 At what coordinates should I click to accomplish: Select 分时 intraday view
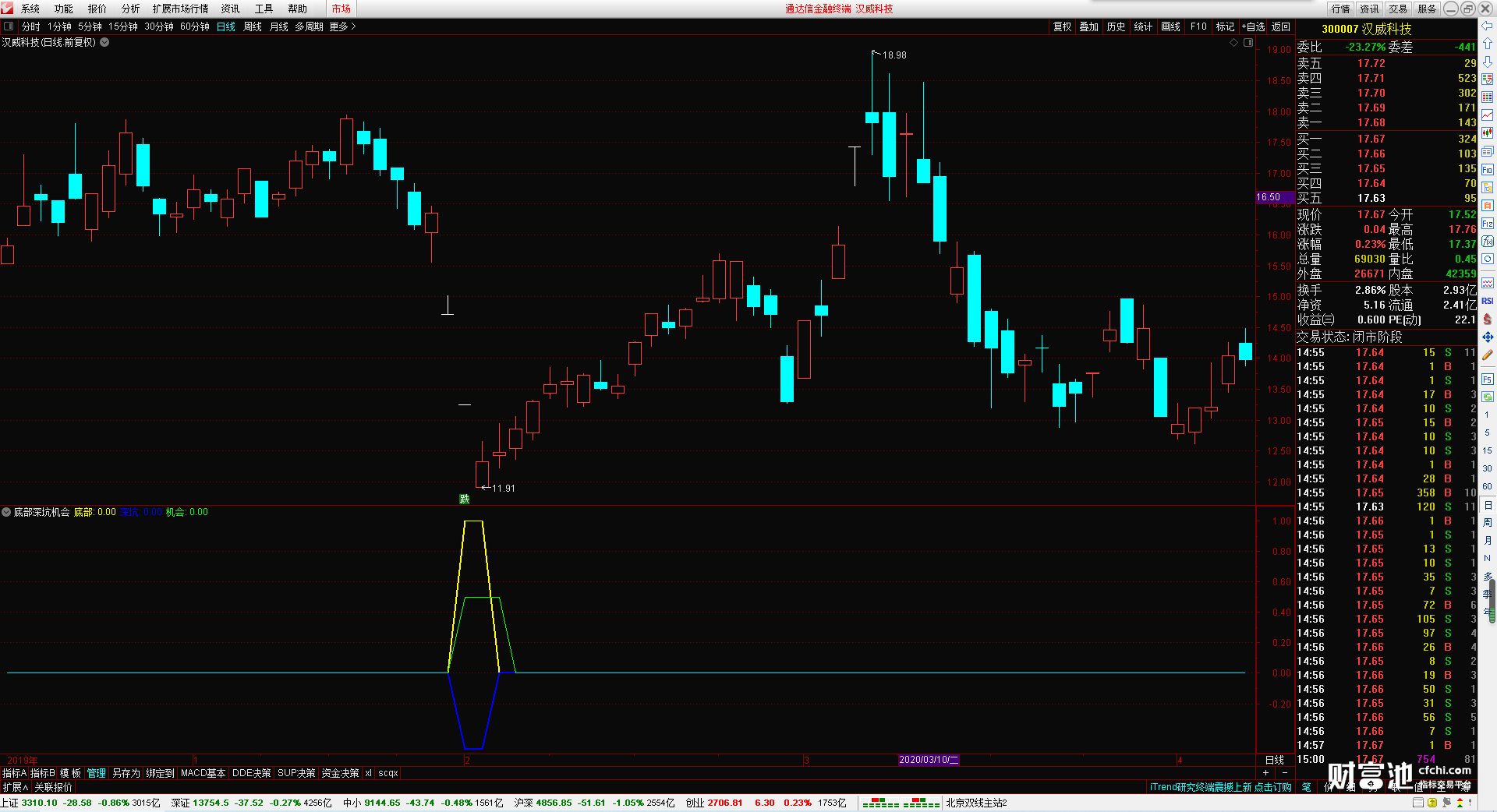click(x=31, y=26)
